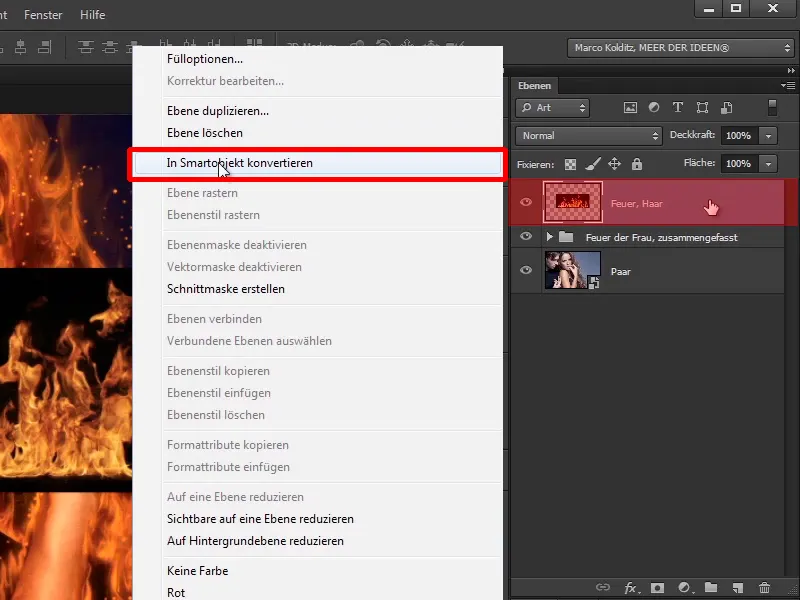Choose In Smartobjekt konvertieren
This screenshot has width=800, height=600.
tap(317, 163)
